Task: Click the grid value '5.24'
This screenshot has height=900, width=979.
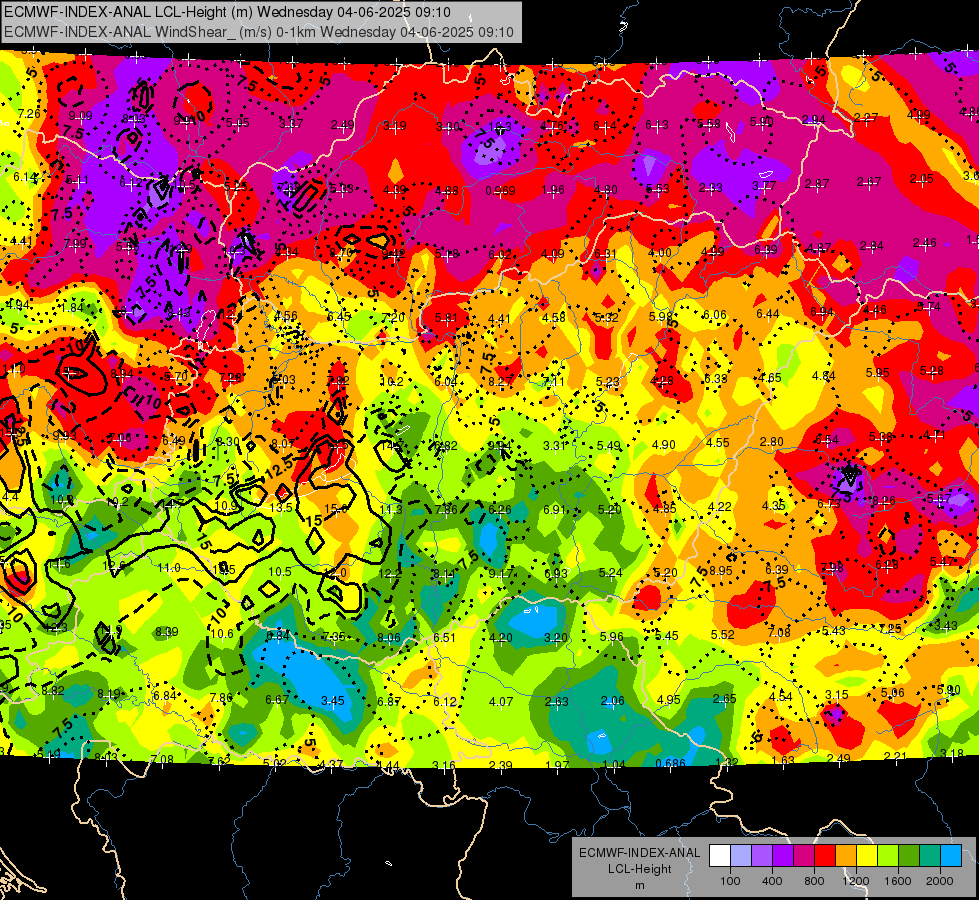Action: coord(611,573)
